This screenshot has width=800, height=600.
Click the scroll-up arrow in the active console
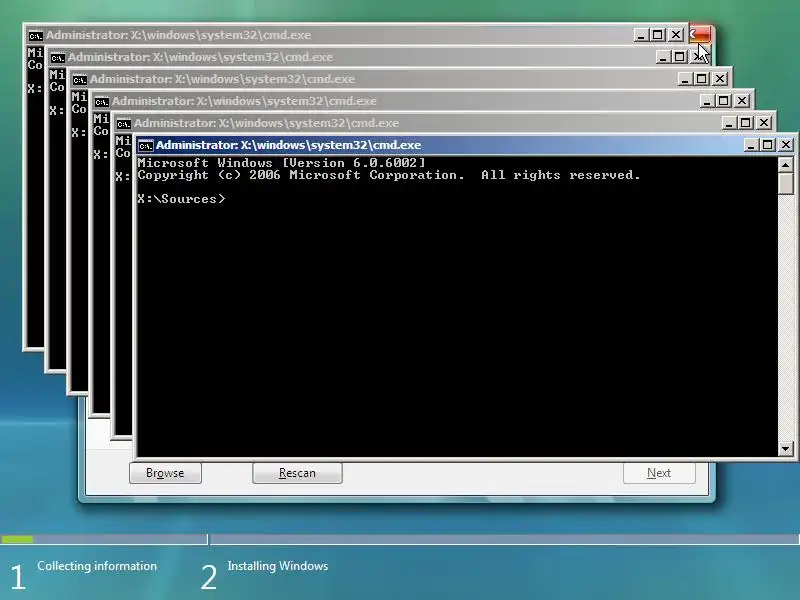[785, 165]
